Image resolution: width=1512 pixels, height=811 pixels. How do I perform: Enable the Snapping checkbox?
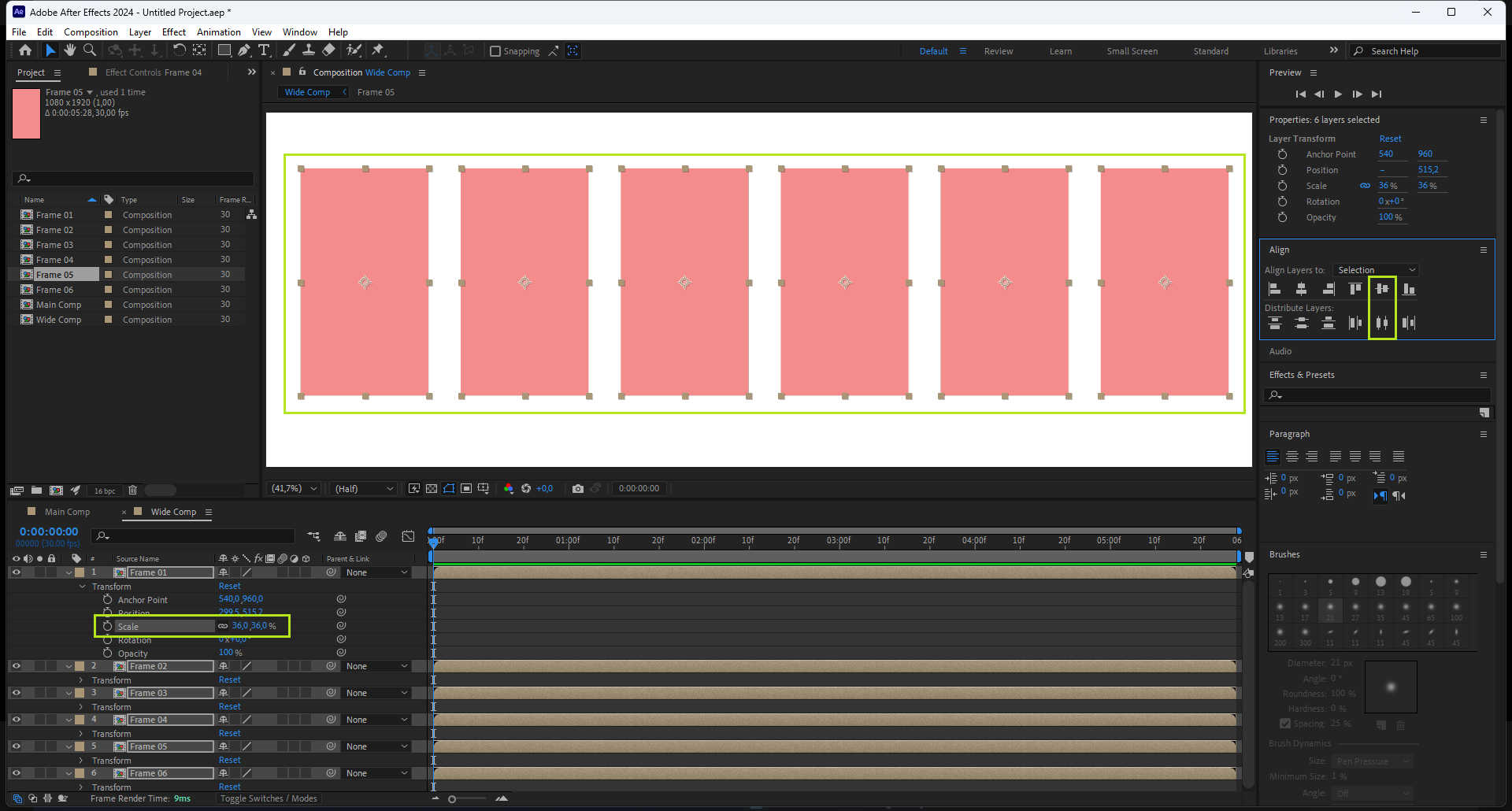[495, 51]
